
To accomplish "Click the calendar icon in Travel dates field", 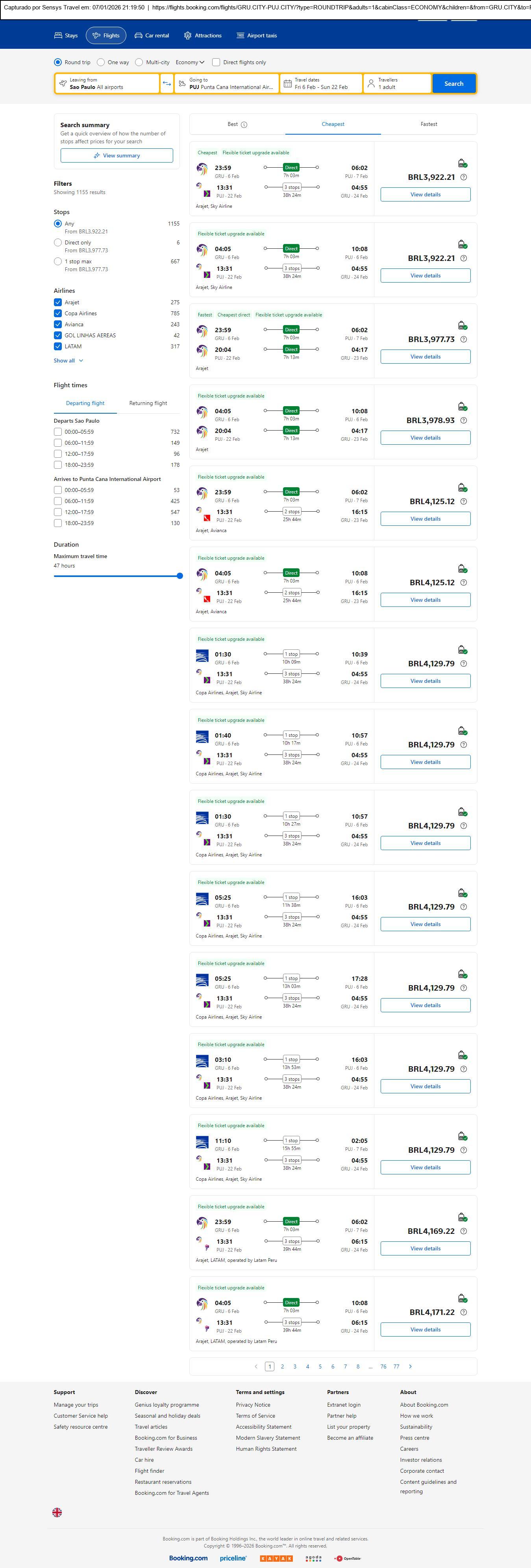I will [287, 83].
